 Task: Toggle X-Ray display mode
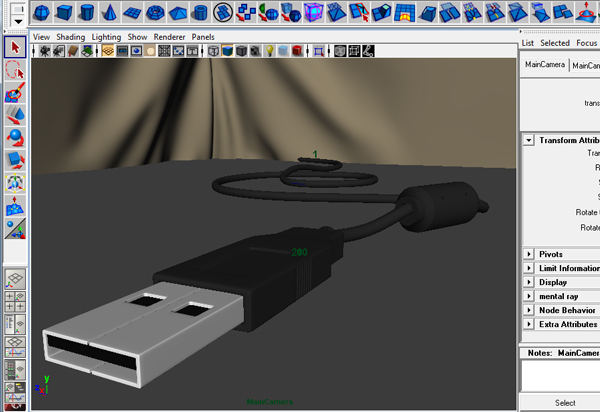click(x=340, y=51)
